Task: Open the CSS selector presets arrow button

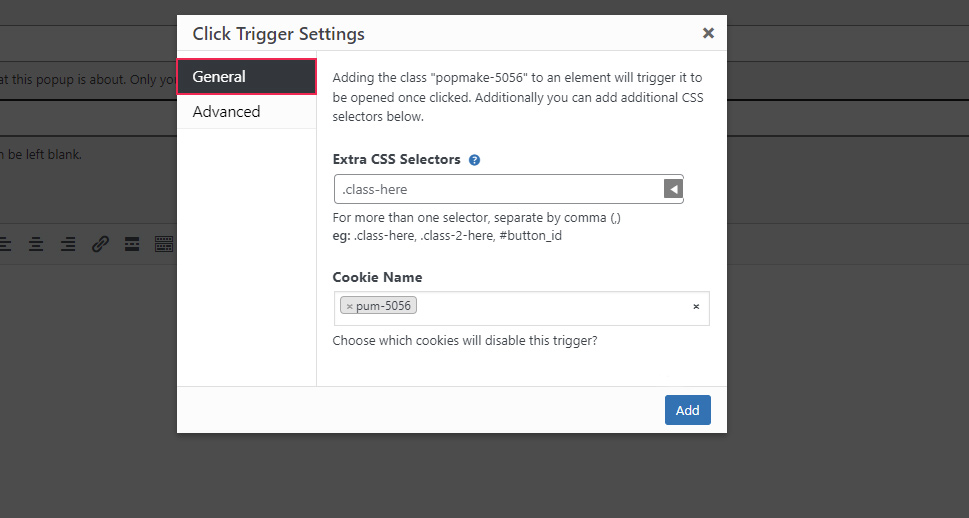Action: 673,189
